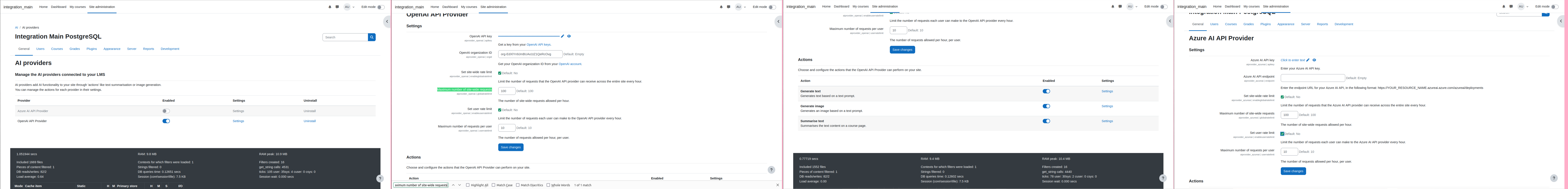The image size is (1568, 189).
Task: Open Settings for the Generate image action
Action: (x=1107, y=106)
